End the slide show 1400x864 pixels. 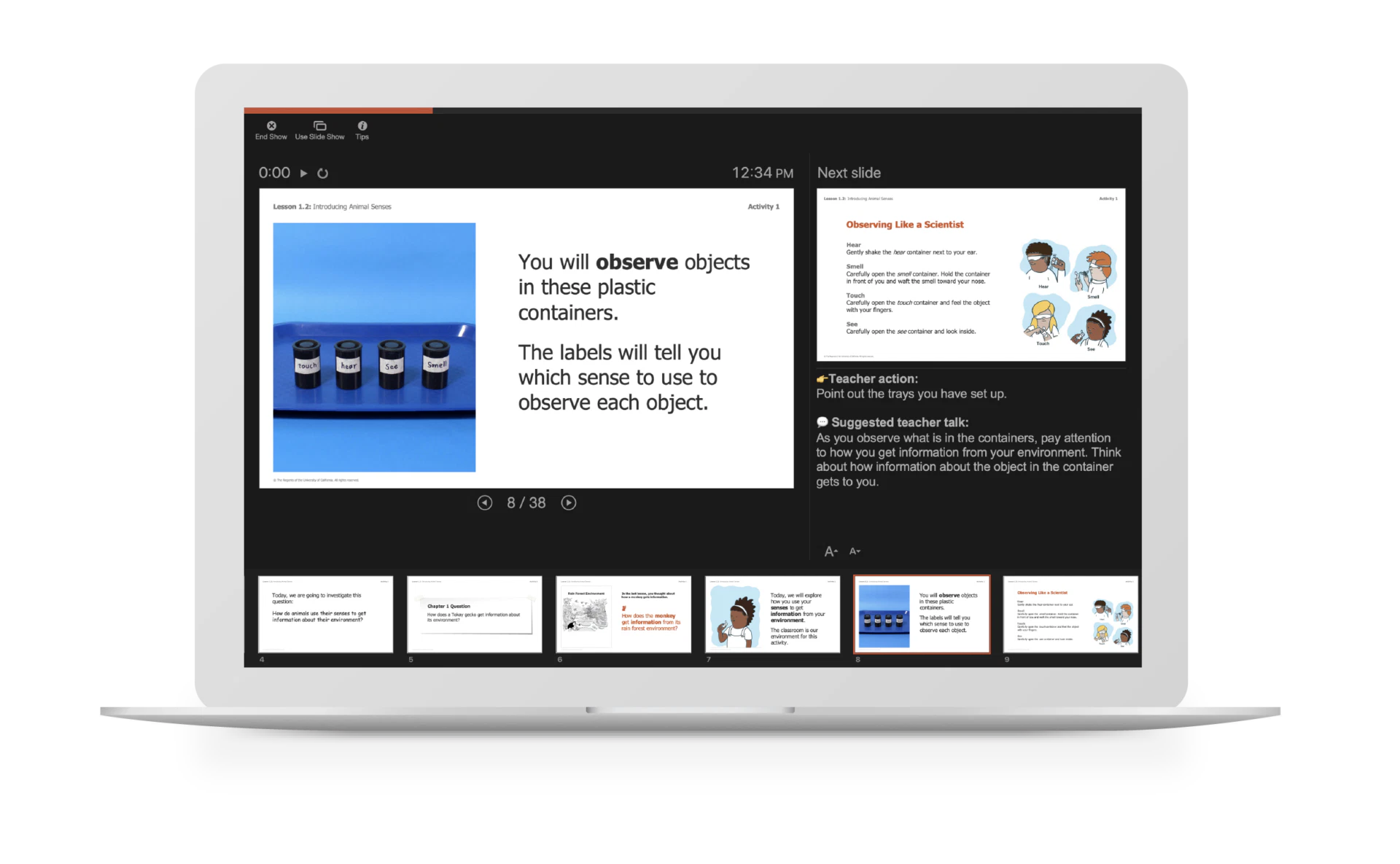point(270,131)
